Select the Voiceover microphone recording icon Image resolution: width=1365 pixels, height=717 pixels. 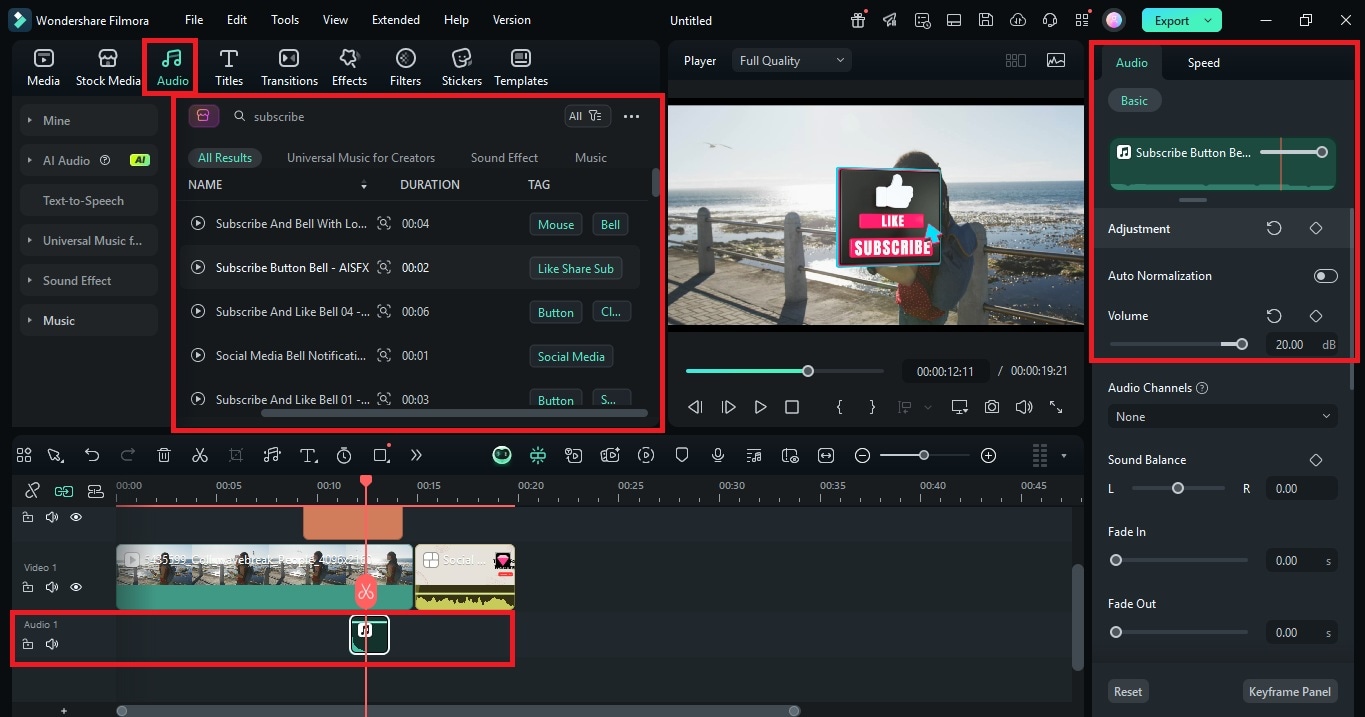tap(717, 455)
